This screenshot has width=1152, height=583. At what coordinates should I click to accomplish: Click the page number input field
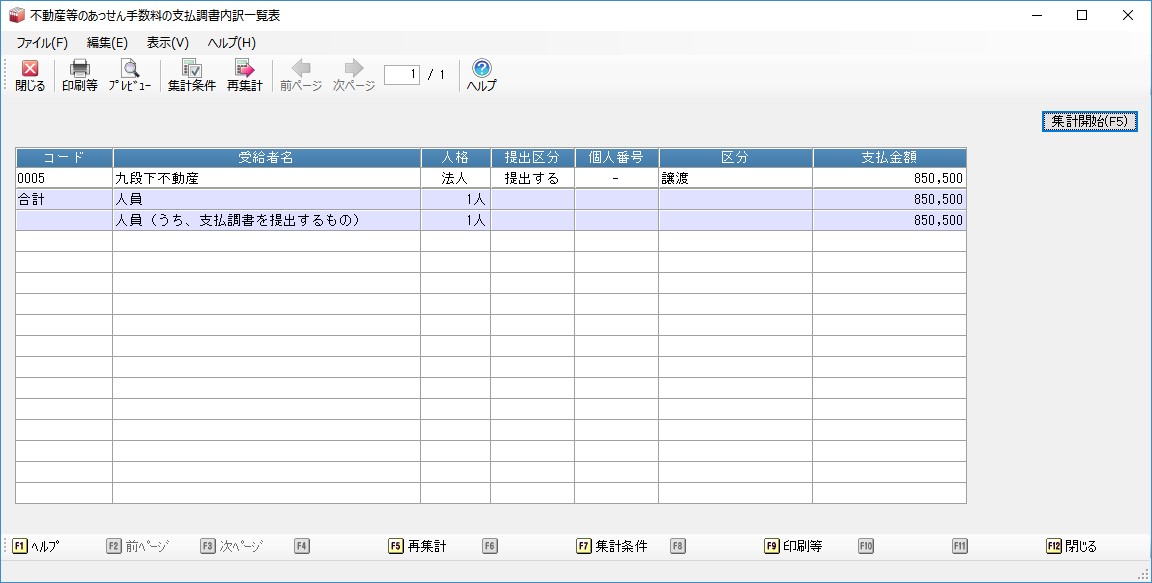click(x=401, y=75)
